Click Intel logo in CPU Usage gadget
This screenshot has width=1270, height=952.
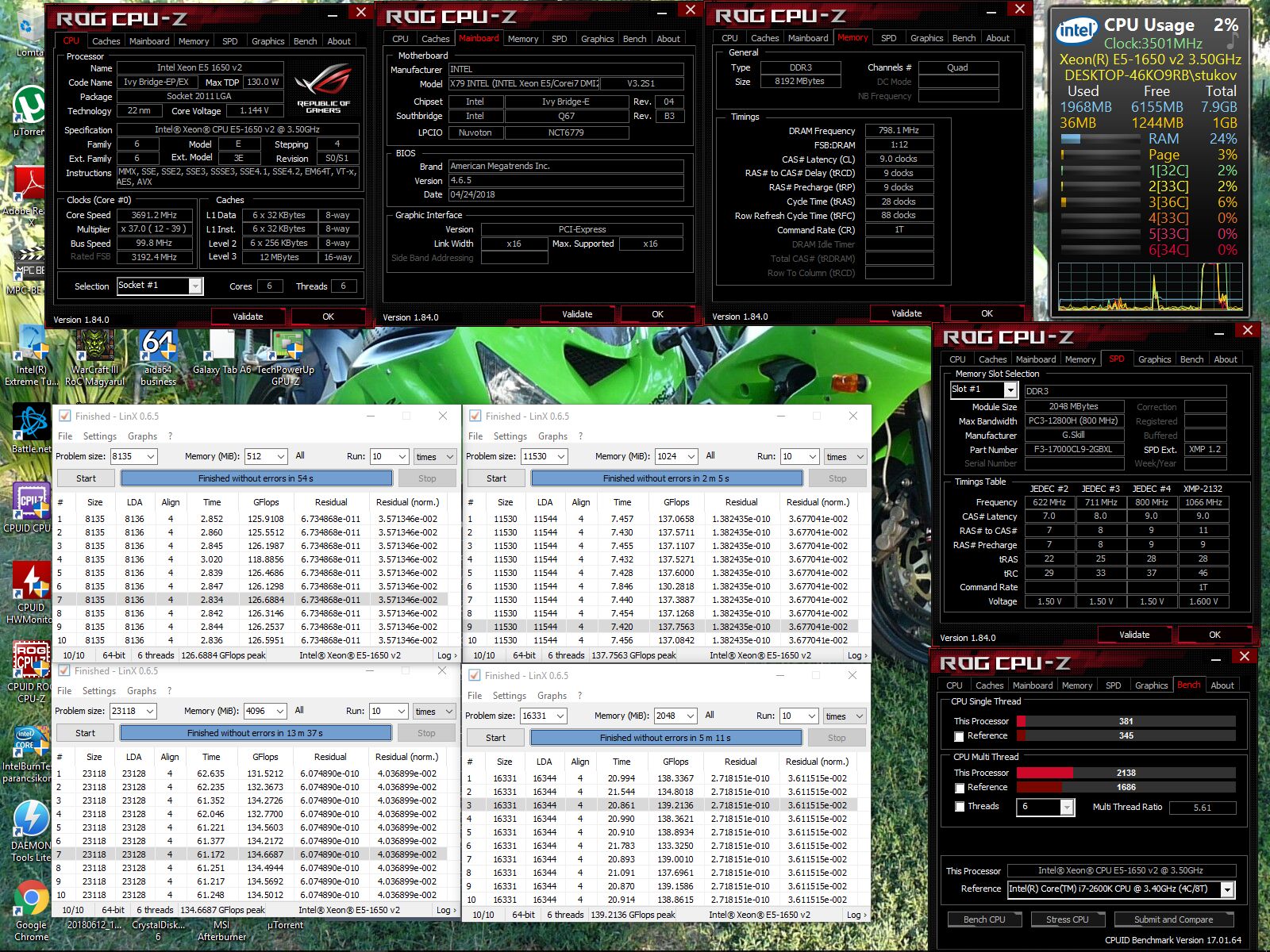pyautogui.click(x=1076, y=30)
